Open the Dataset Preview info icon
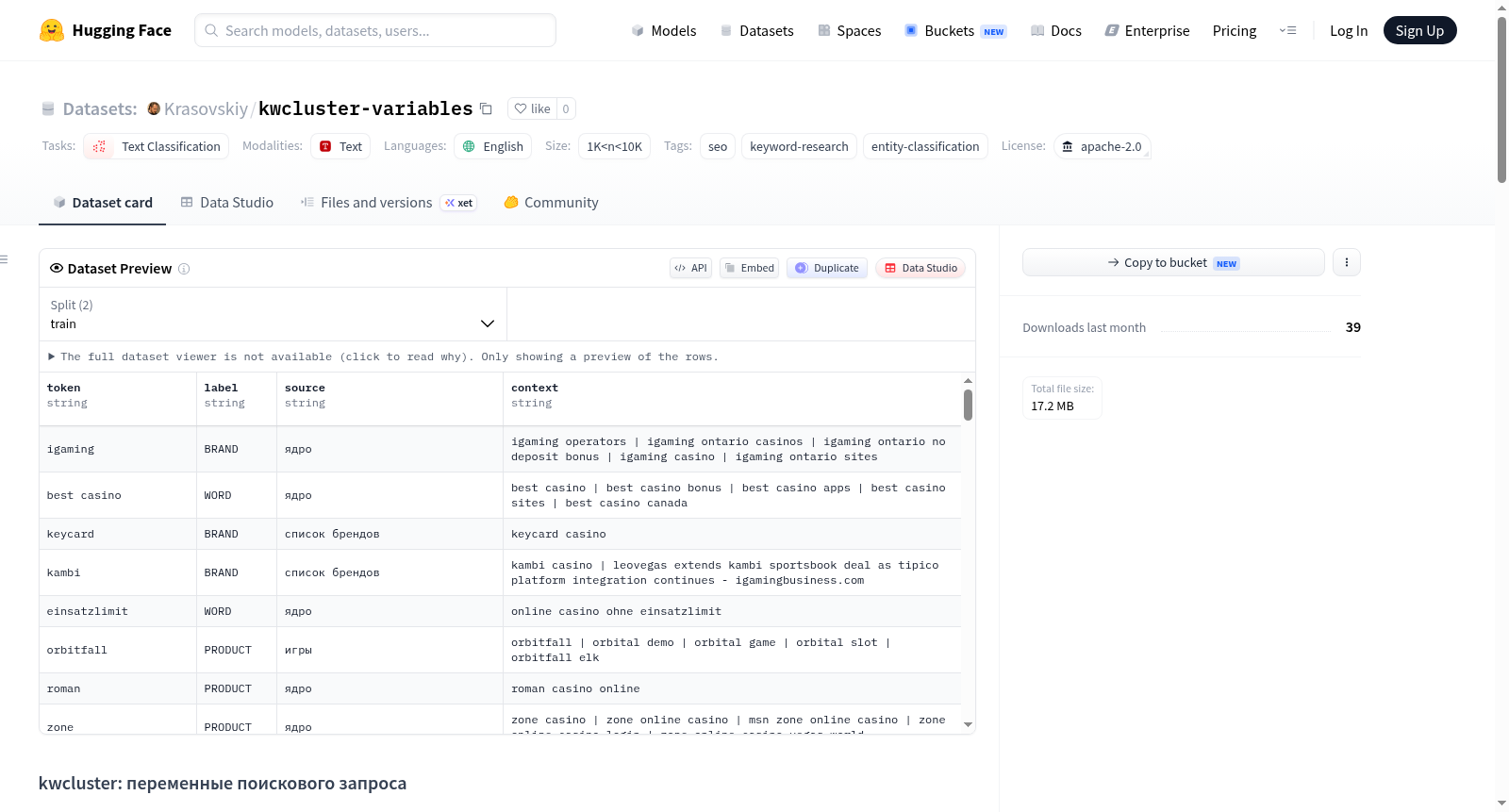1509x812 pixels. pyautogui.click(x=184, y=269)
